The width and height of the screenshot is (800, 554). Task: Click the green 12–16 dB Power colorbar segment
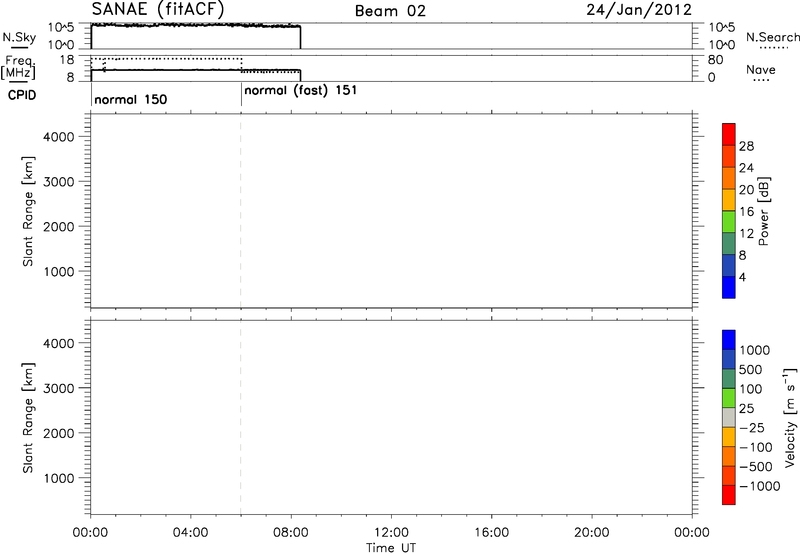(x=729, y=221)
